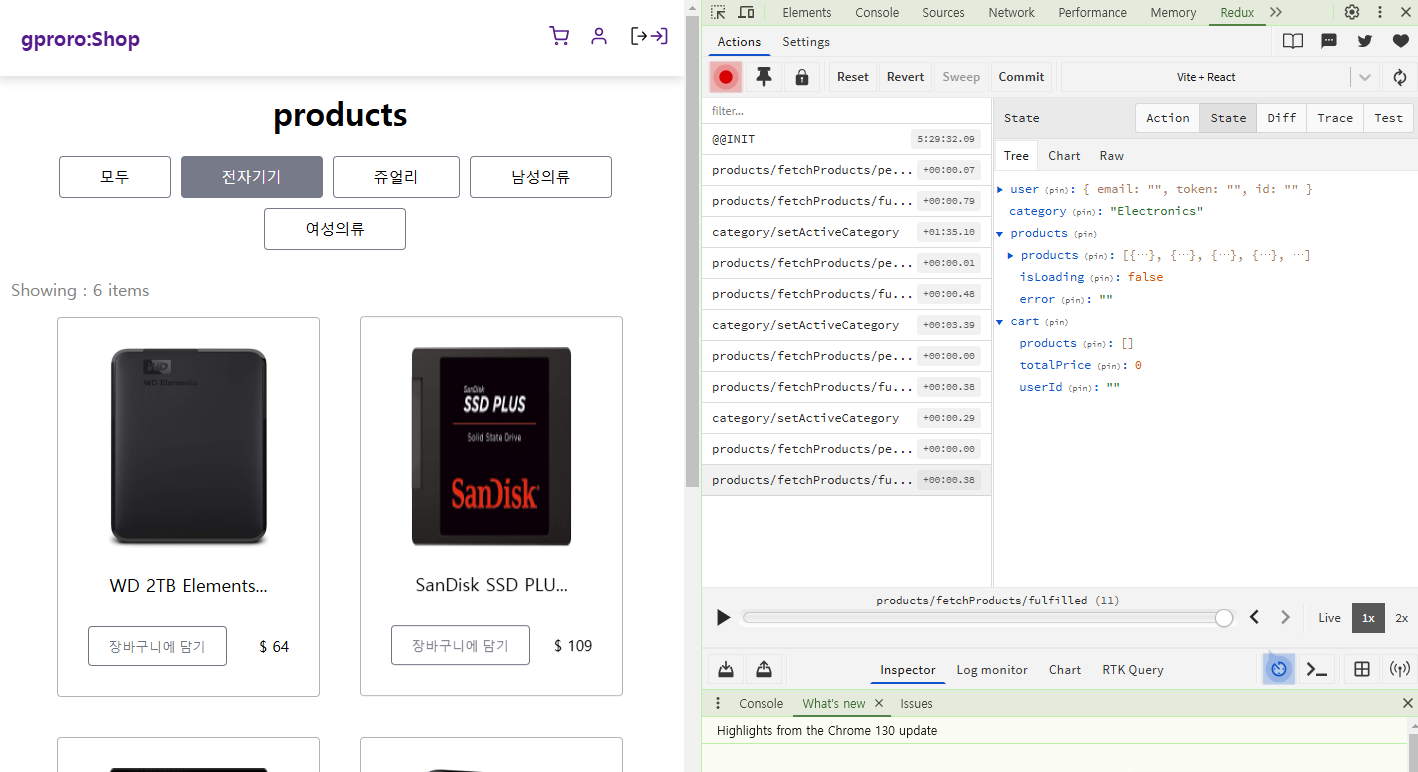Expand the nested products array node
Viewport: 1418px width, 772px height.
pos(1011,255)
